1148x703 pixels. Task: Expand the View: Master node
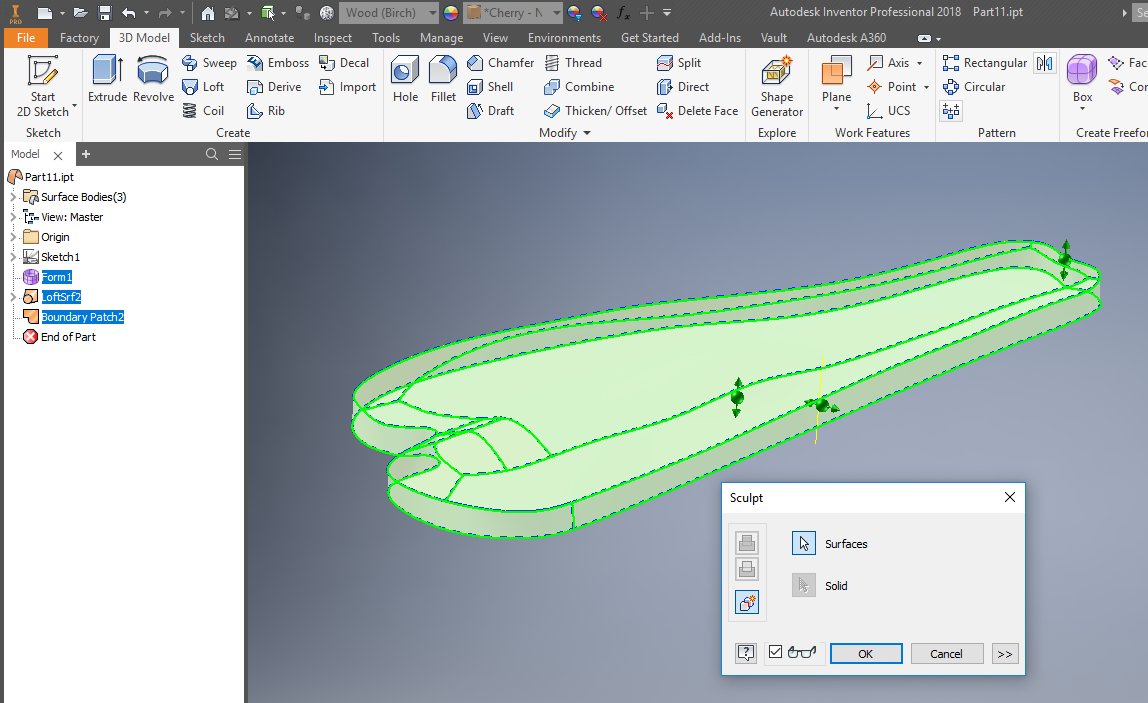click(x=13, y=217)
